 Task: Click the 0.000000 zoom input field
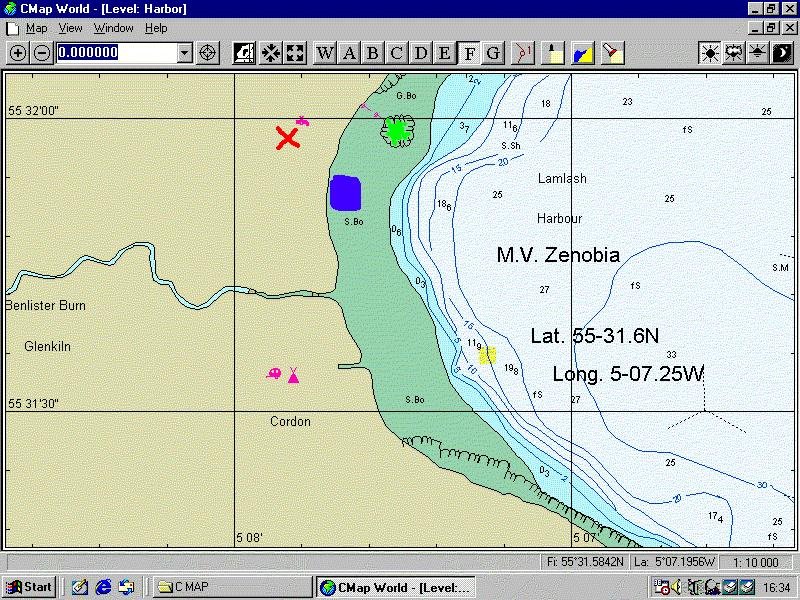117,53
